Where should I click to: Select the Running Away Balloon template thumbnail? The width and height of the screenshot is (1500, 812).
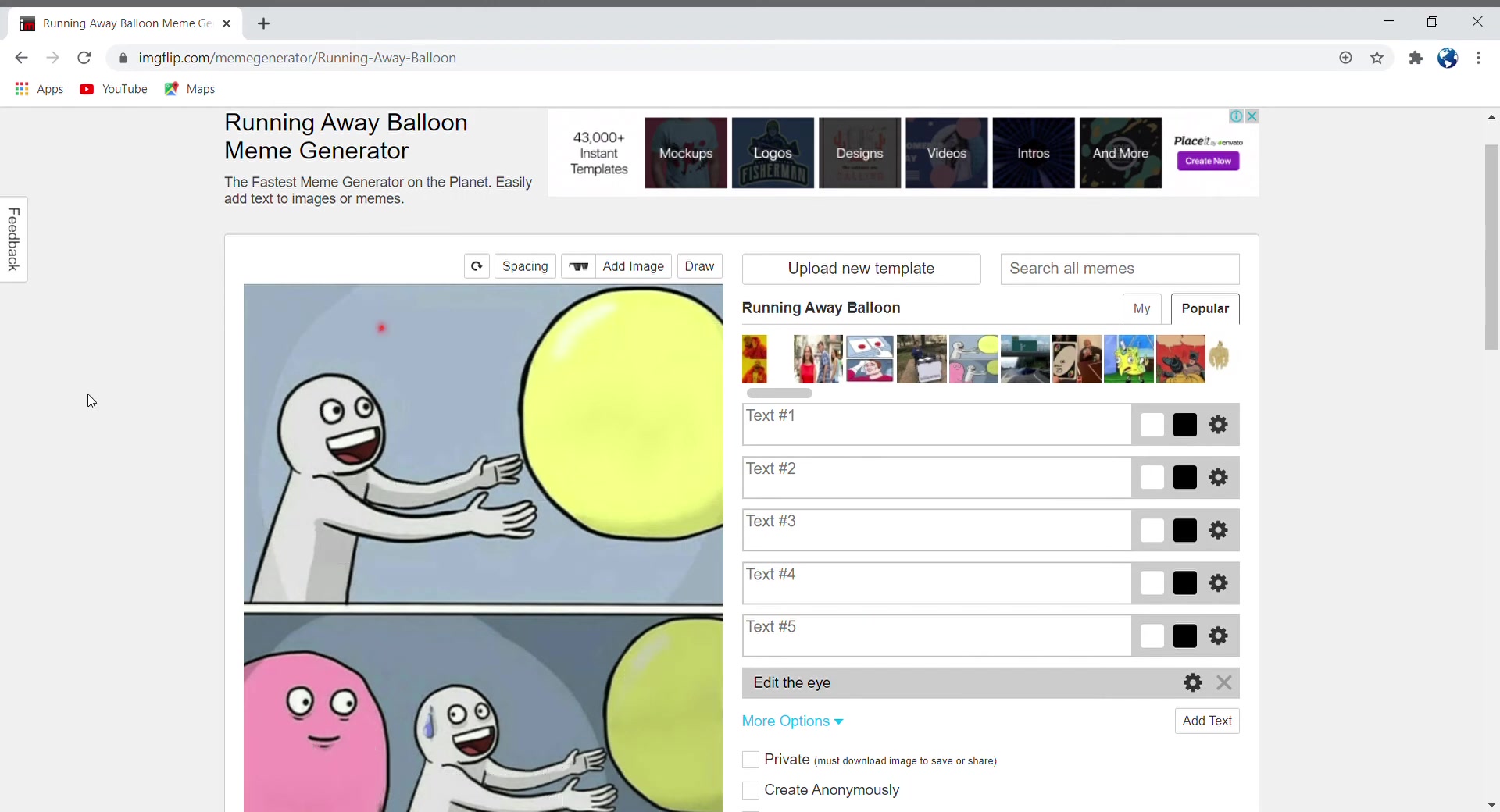pyautogui.click(x=973, y=359)
